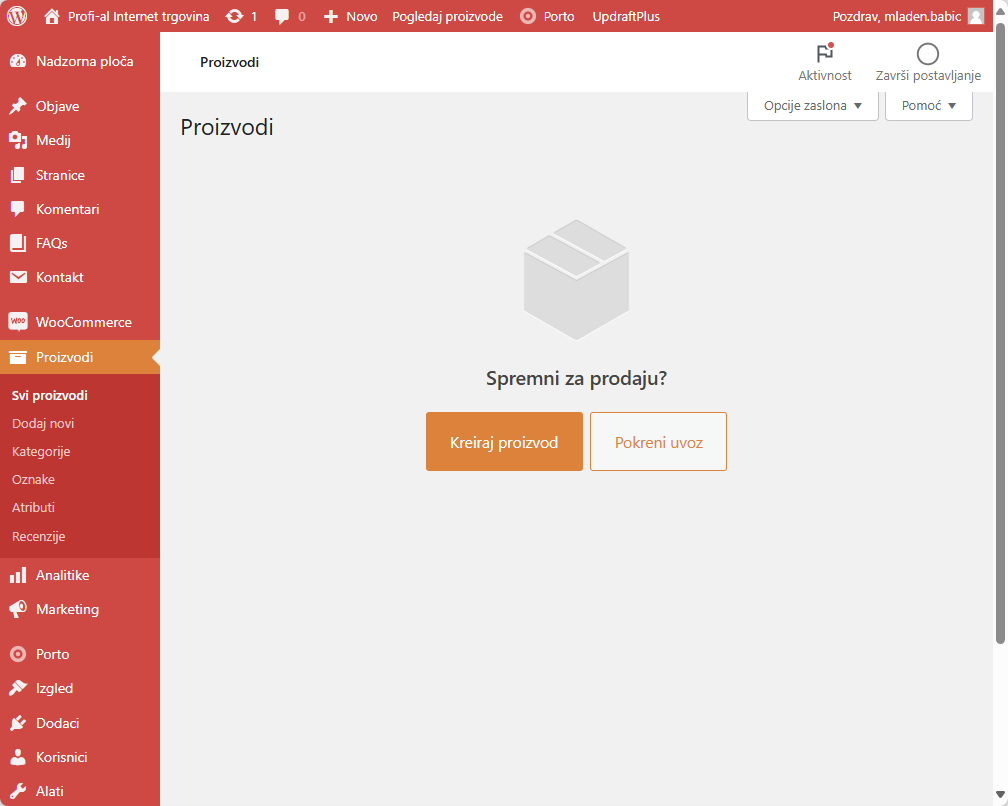Click the Završi postavljanje circle icon
This screenshot has width=1008, height=806.
(928, 54)
